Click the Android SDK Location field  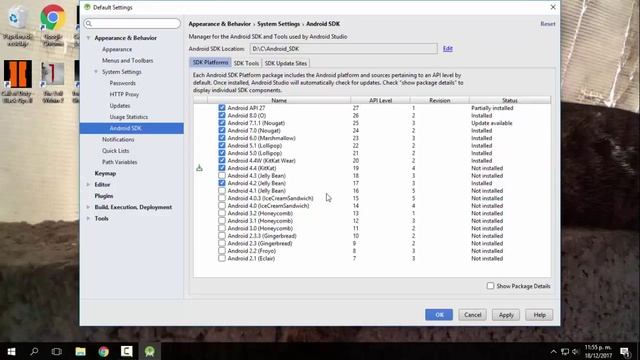pos(343,49)
